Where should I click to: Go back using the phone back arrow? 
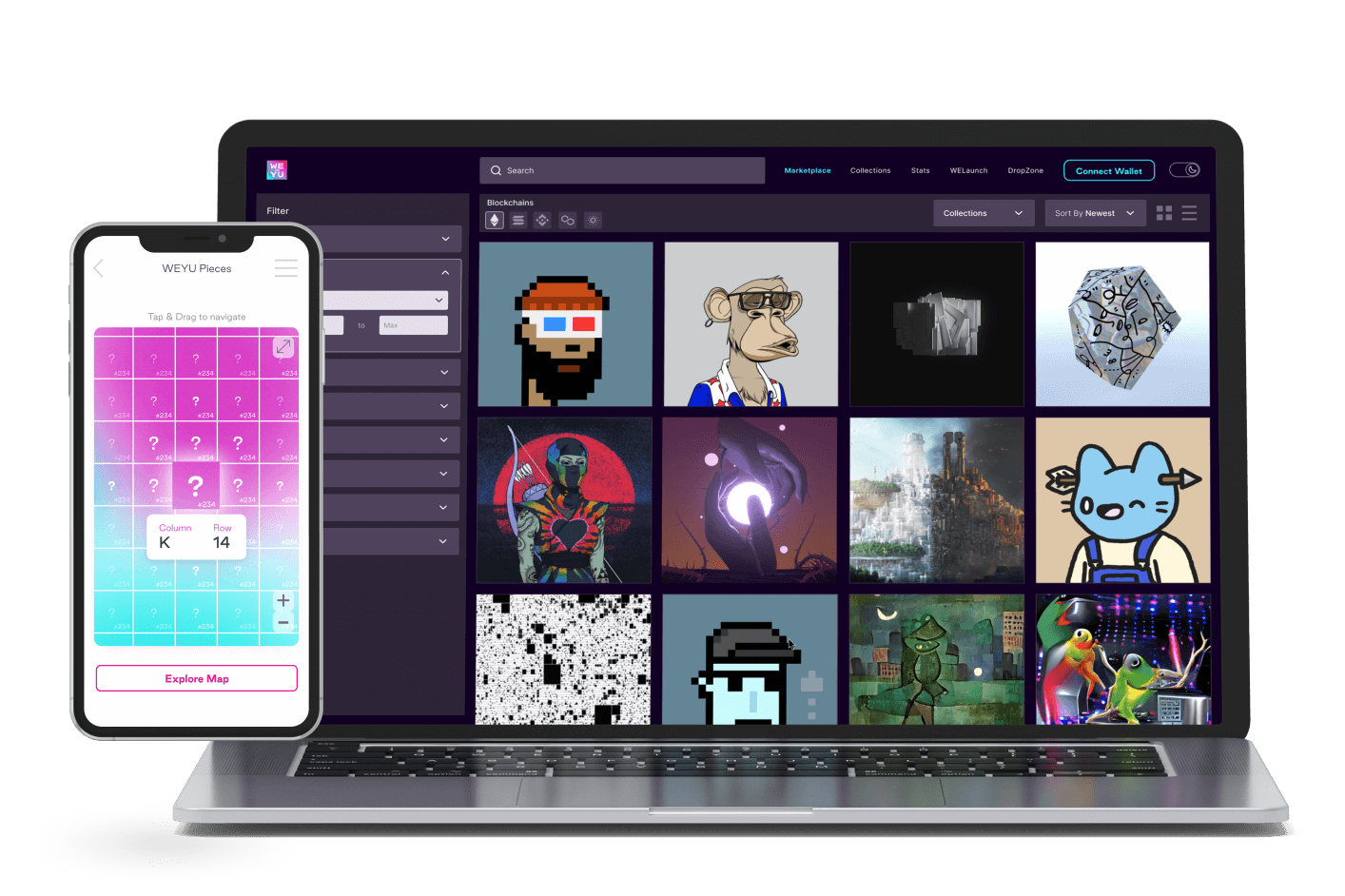(99, 268)
